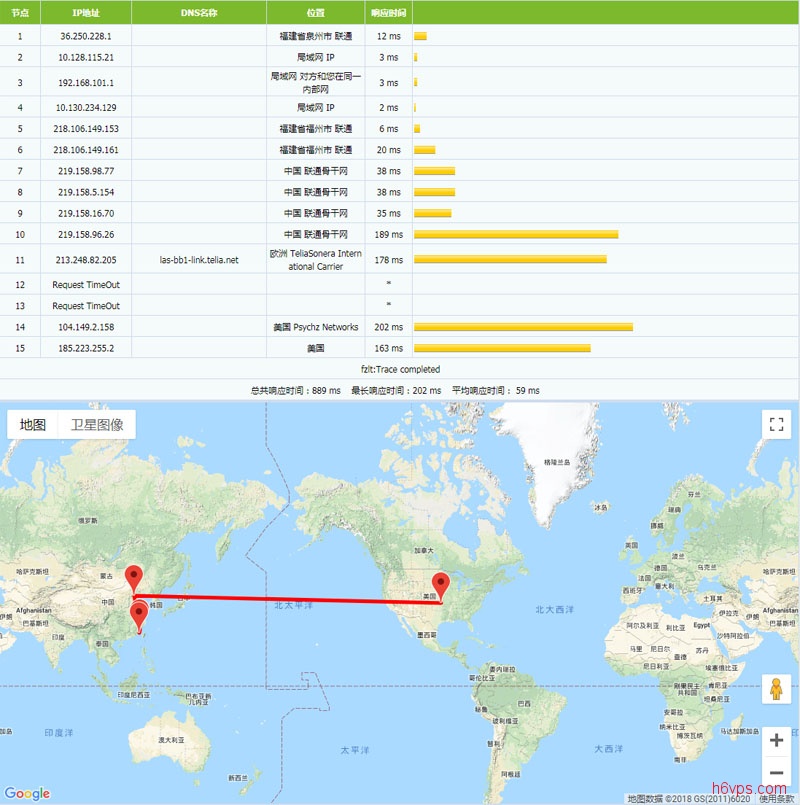Click the 位置 column header

(x=315, y=13)
